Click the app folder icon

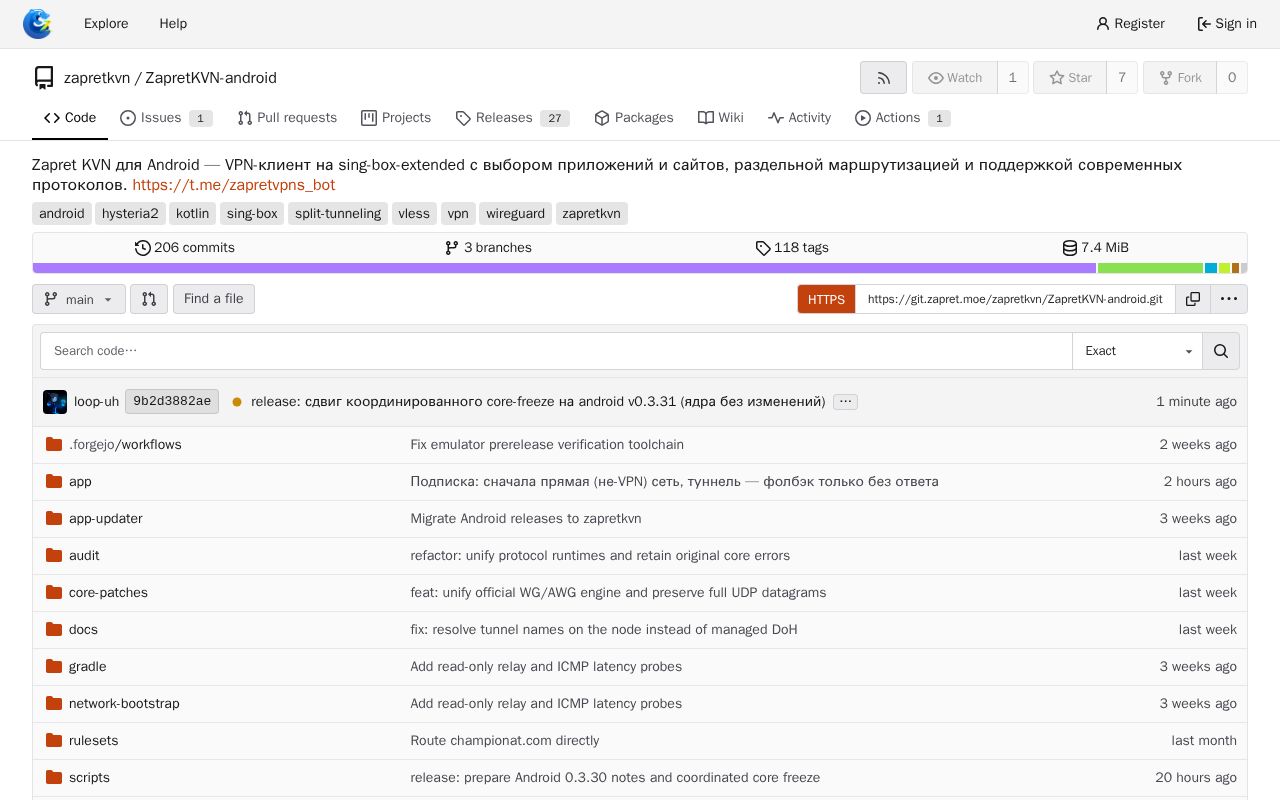coord(54,481)
